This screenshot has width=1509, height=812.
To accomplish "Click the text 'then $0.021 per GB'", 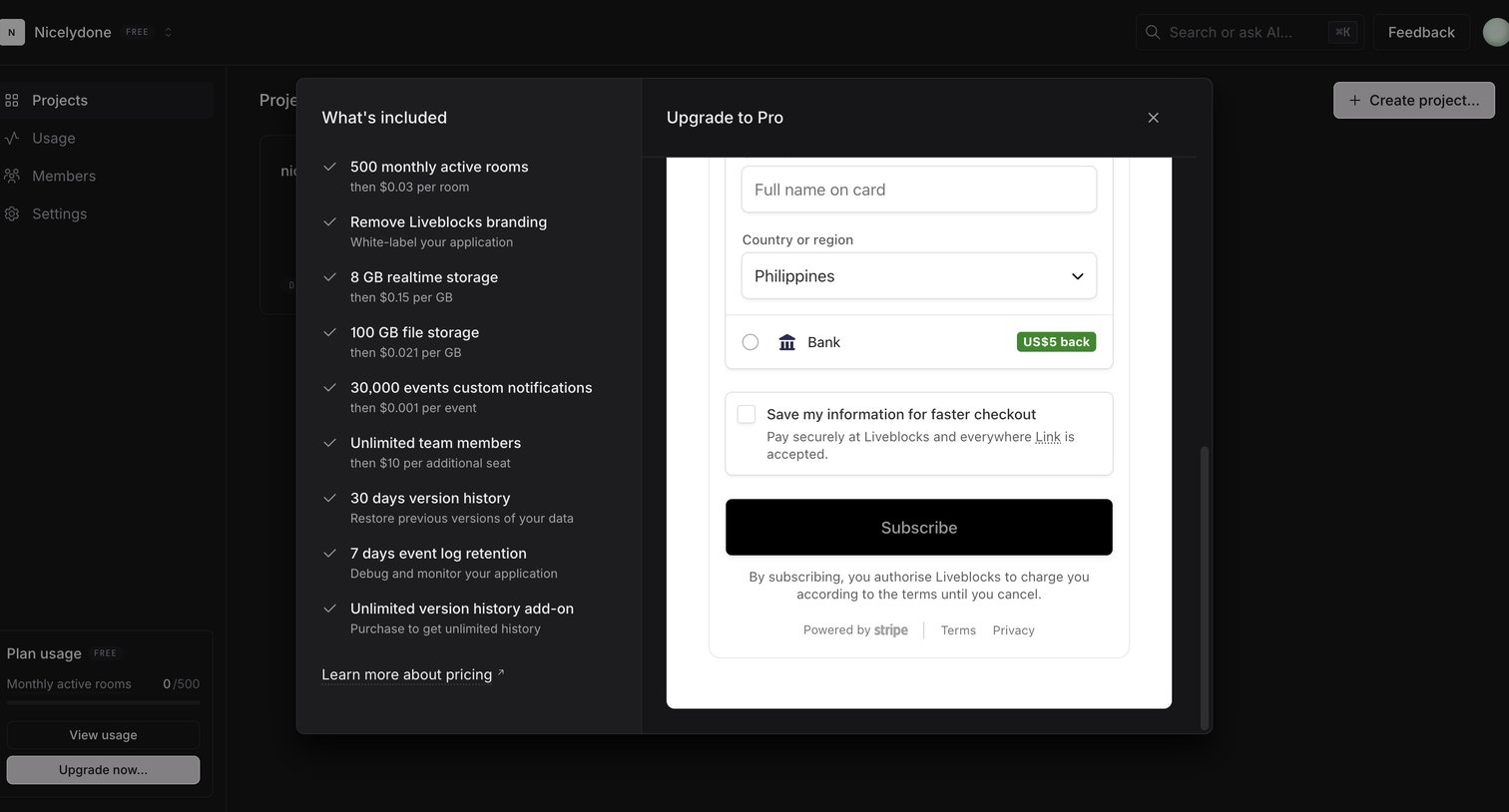I will [405, 352].
